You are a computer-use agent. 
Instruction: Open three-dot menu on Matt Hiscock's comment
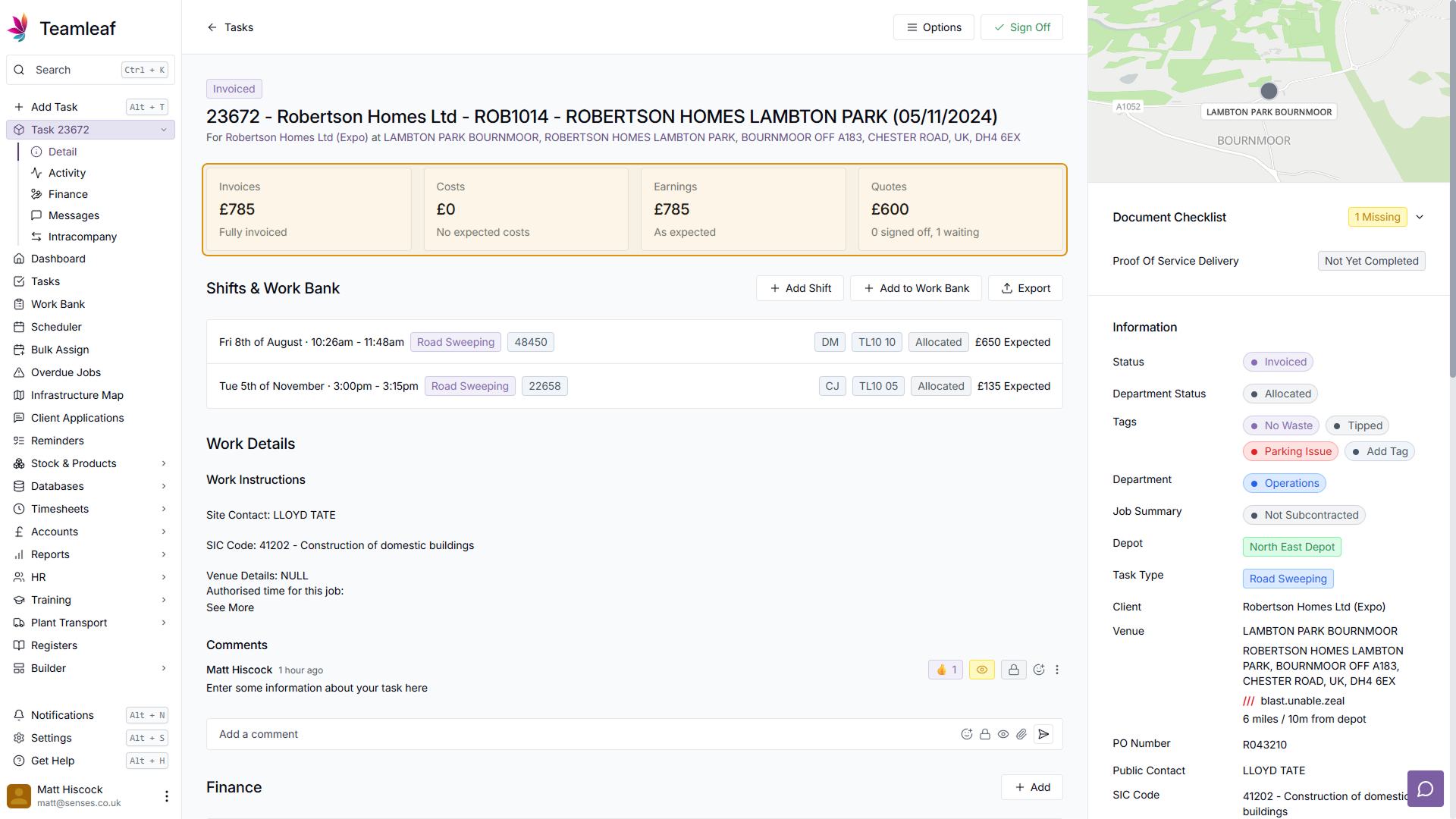[1057, 670]
